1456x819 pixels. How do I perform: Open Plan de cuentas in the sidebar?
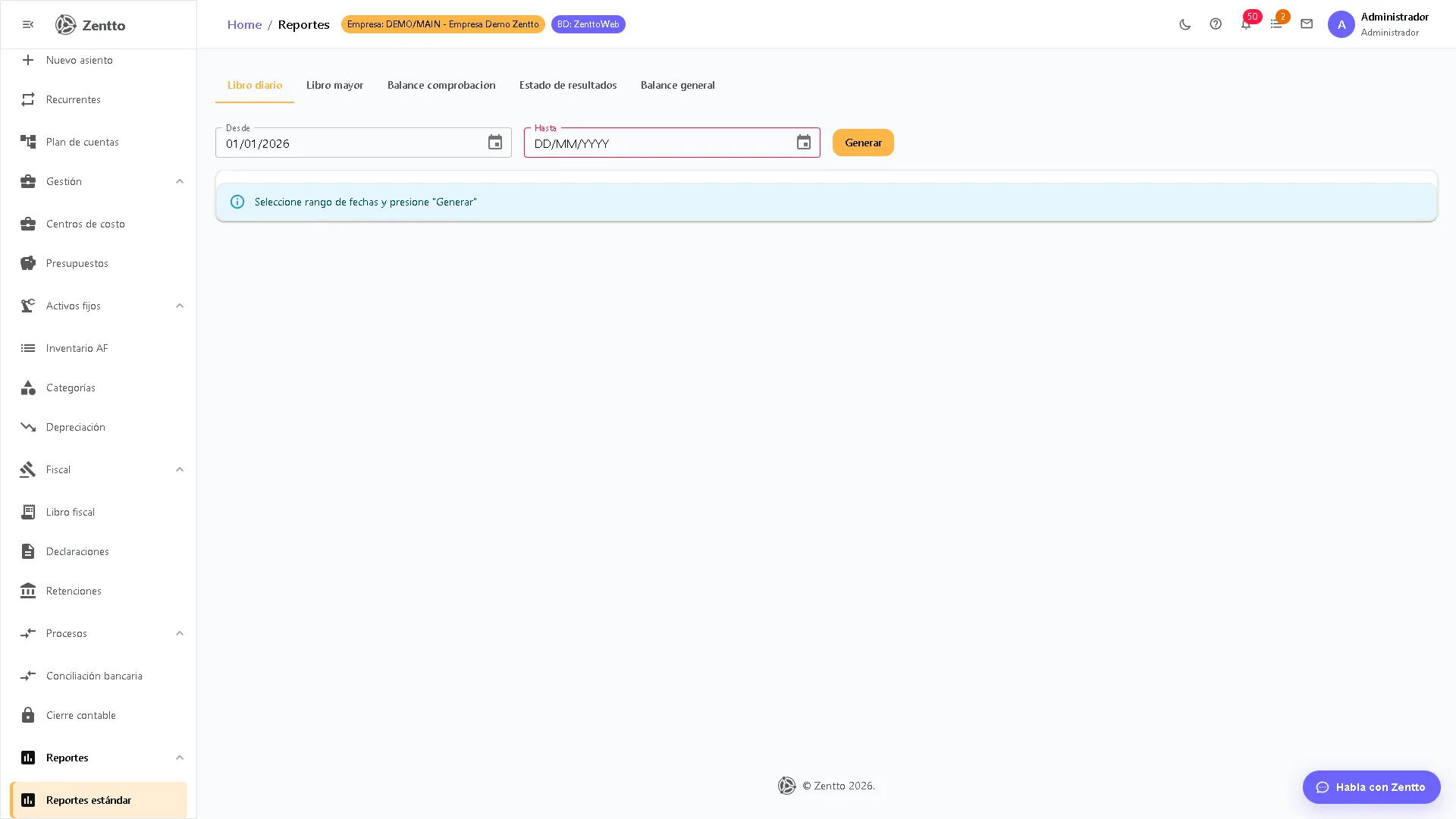tap(99, 142)
